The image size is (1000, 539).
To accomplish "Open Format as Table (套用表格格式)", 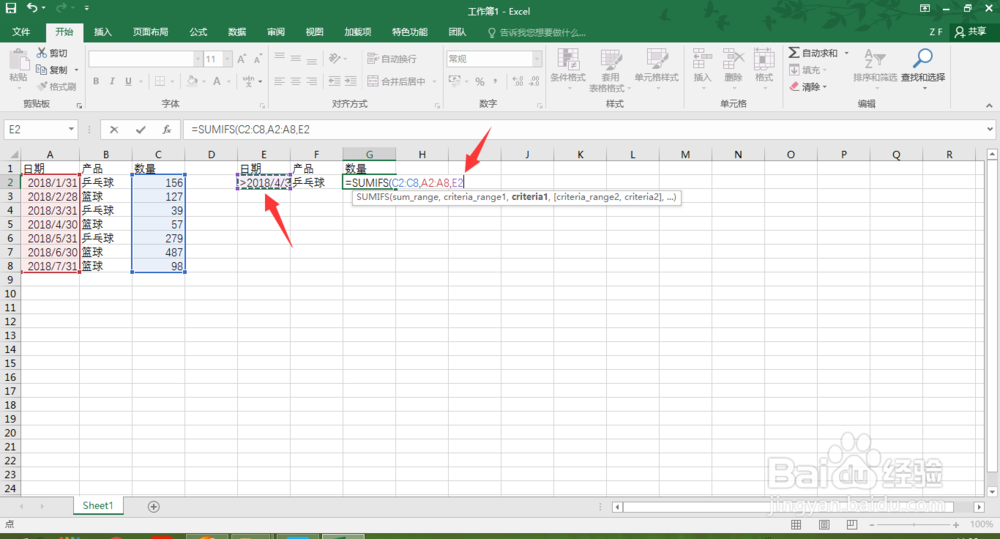I will coord(610,70).
